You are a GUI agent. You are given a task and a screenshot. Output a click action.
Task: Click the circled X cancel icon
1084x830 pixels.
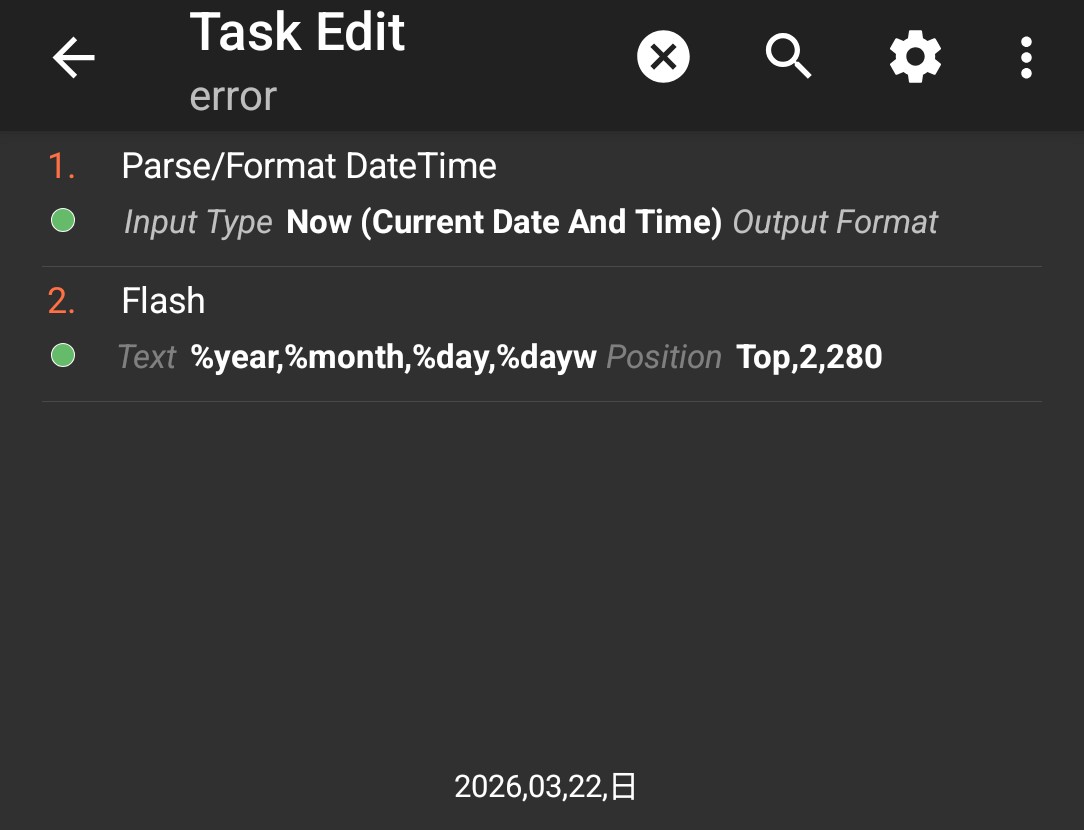click(x=663, y=57)
